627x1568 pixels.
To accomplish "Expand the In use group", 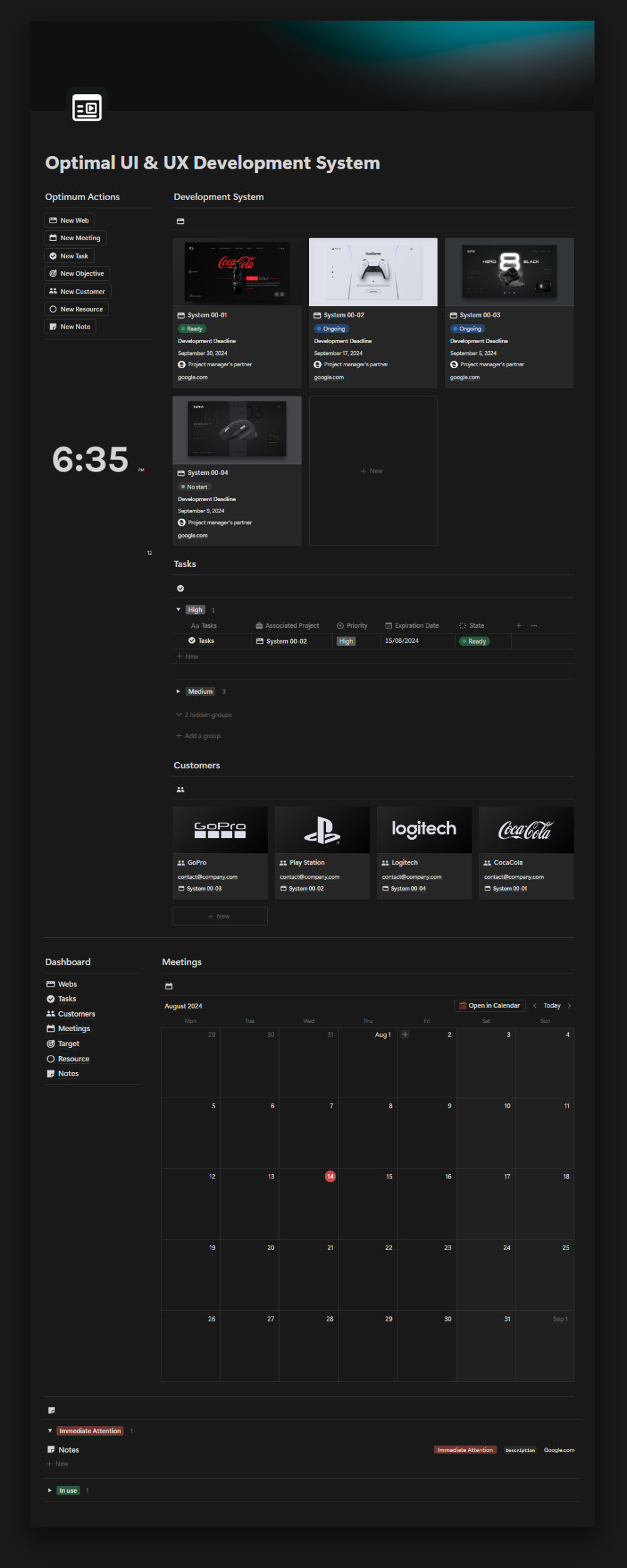I will click(x=50, y=1490).
